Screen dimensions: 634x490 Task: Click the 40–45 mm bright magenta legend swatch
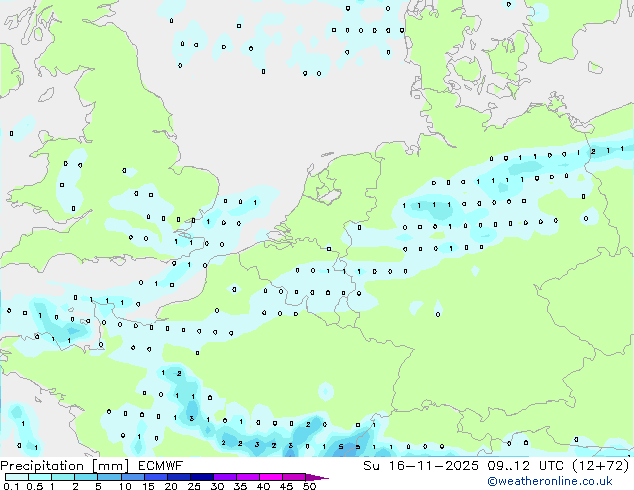(271, 477)
